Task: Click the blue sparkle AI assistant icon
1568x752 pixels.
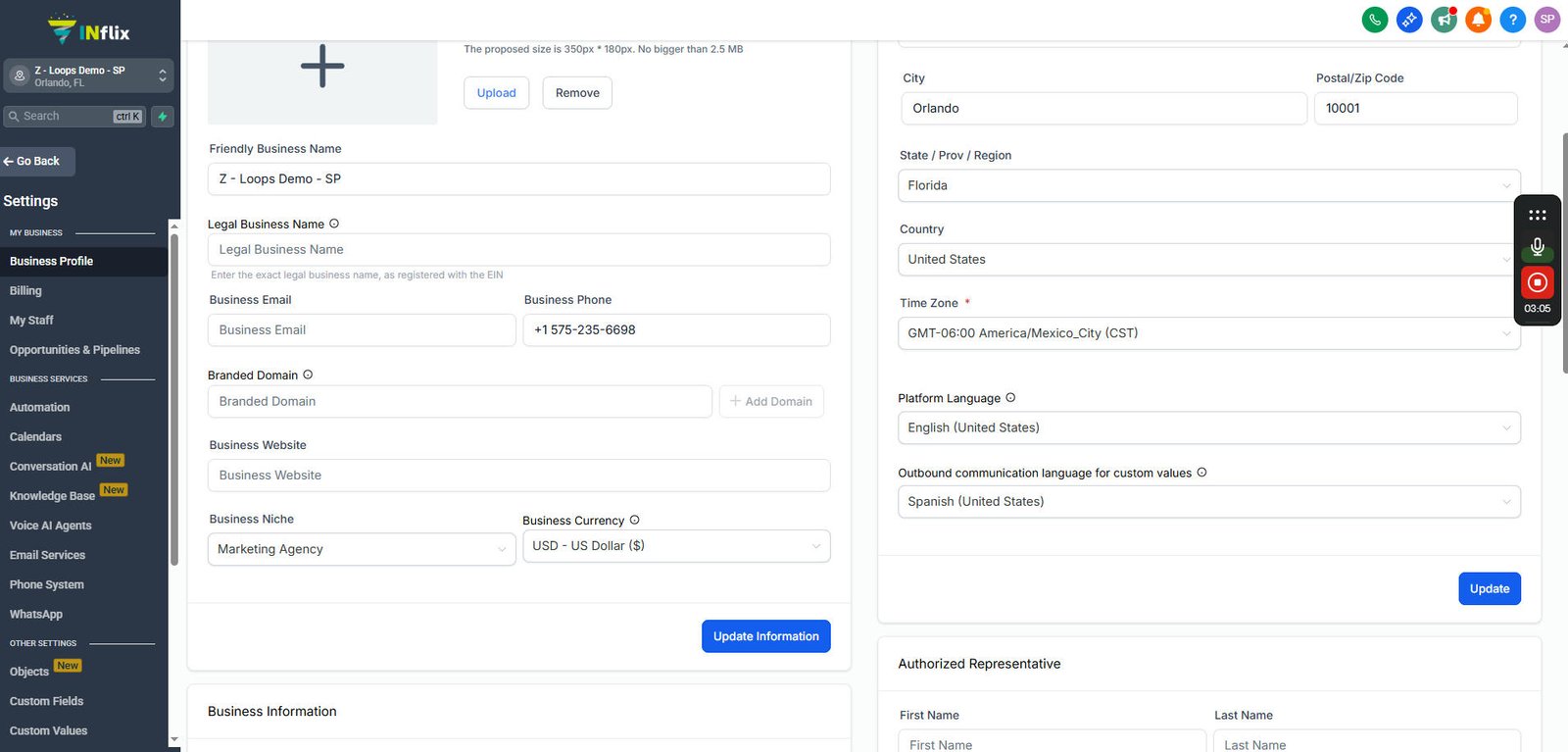Action: pyautogui.click(x=1409, y=19)
